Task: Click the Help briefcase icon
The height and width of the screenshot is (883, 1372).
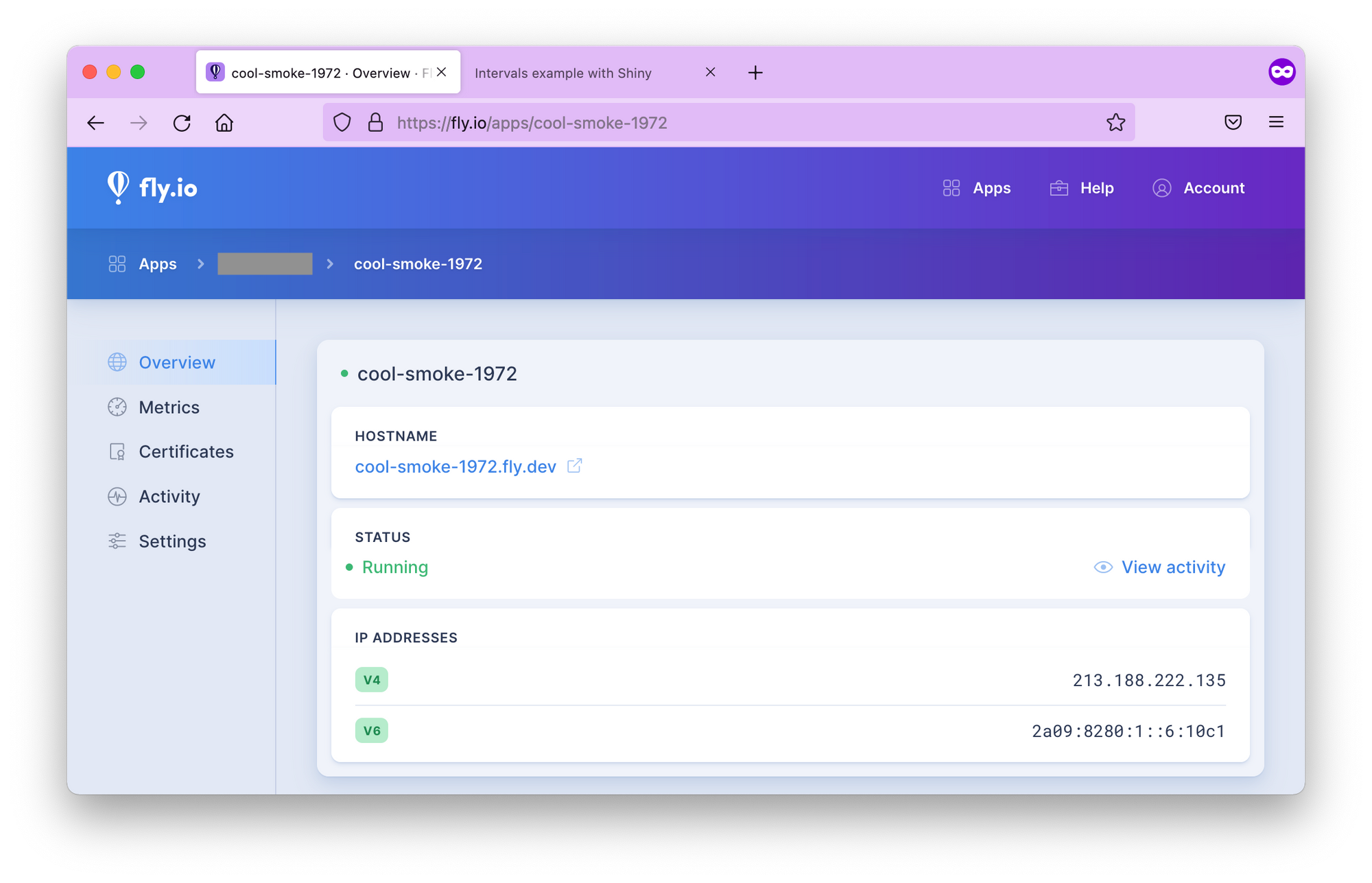Action: click(x=1060, y=187)
